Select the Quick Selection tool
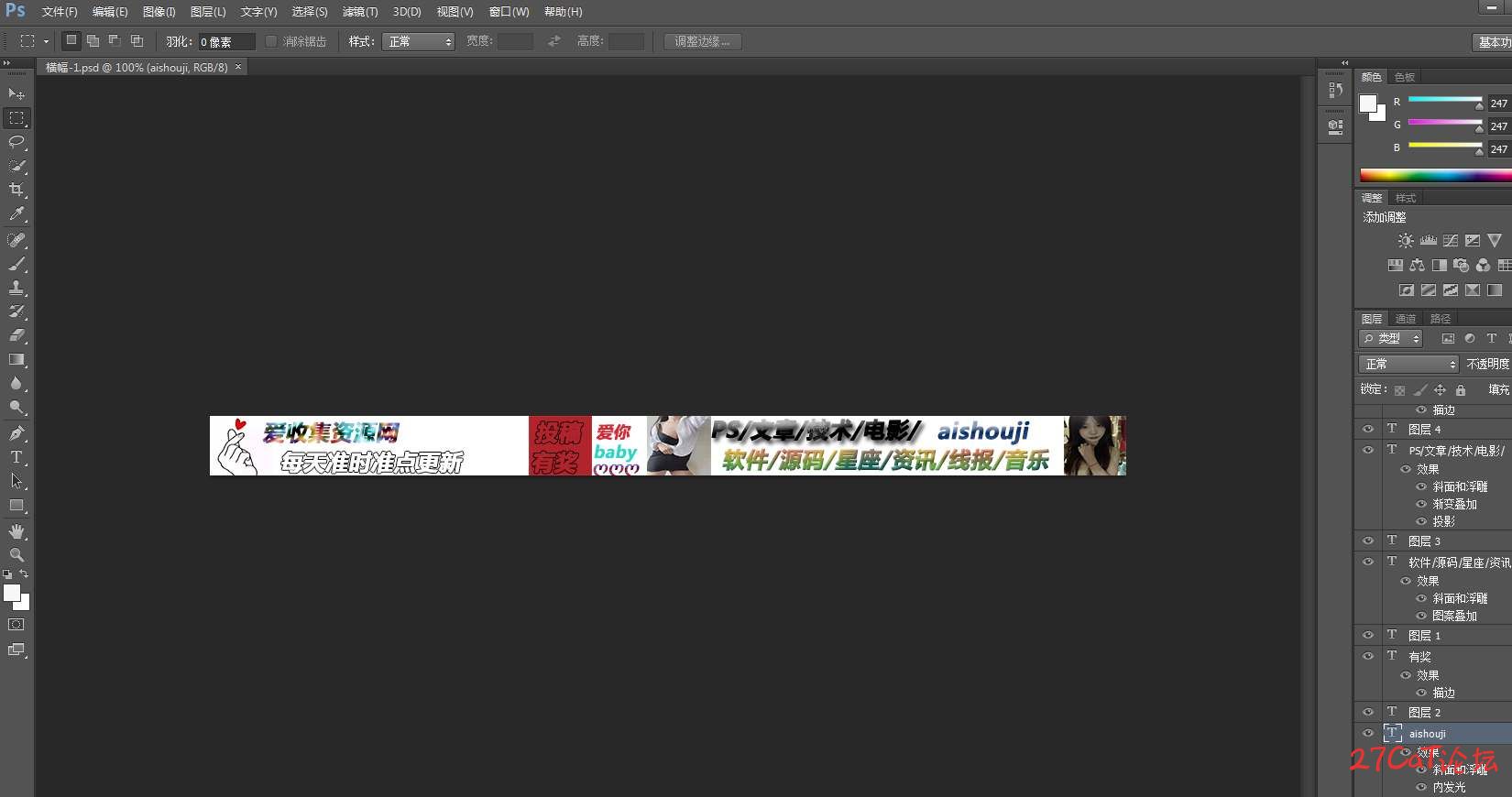Viewport: 1512px width, 797px height. [16, 166]
